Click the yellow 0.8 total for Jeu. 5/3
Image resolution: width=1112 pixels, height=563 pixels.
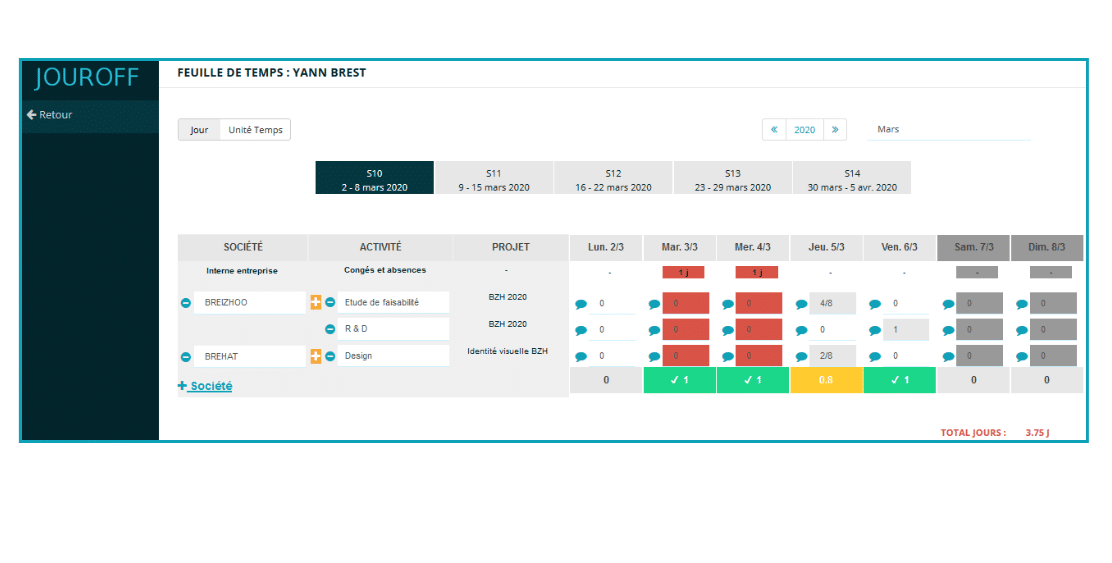point(826,380)
